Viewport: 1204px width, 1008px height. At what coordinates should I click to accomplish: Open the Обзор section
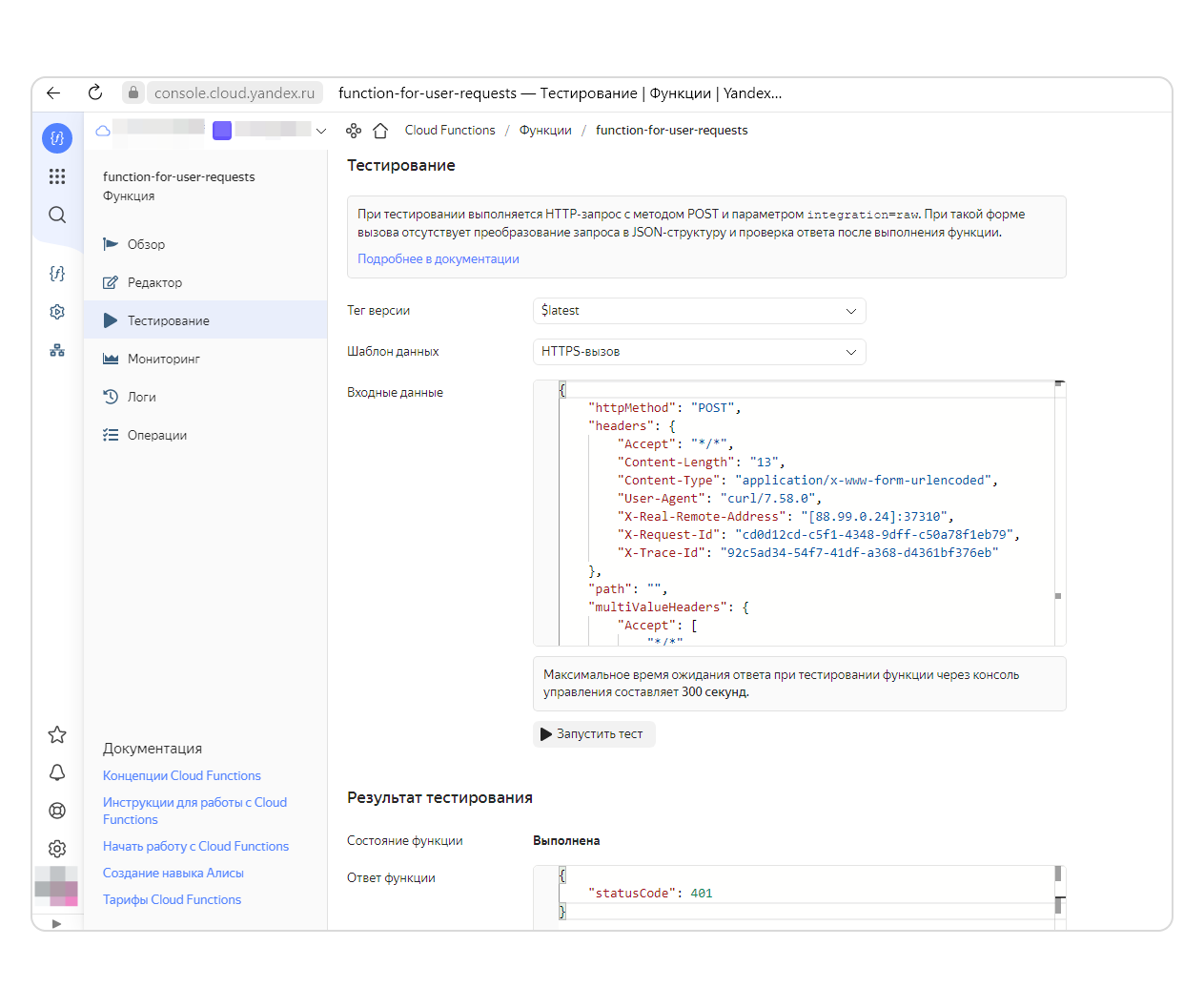click(205, 244)
